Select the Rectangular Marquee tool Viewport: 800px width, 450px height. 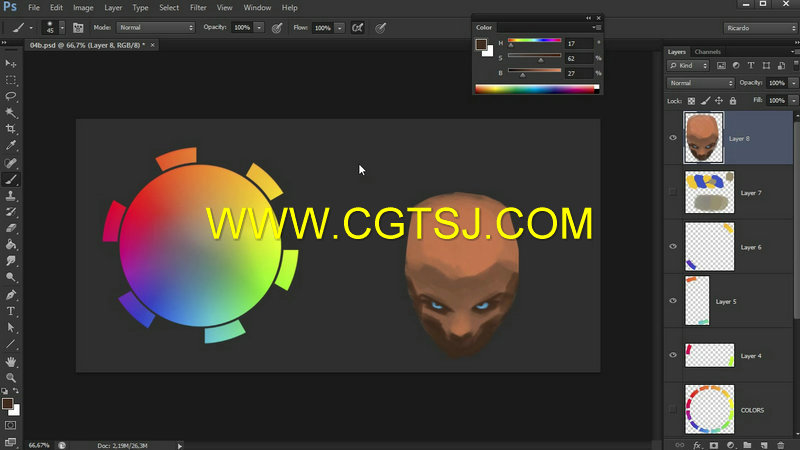pos(11,80)
